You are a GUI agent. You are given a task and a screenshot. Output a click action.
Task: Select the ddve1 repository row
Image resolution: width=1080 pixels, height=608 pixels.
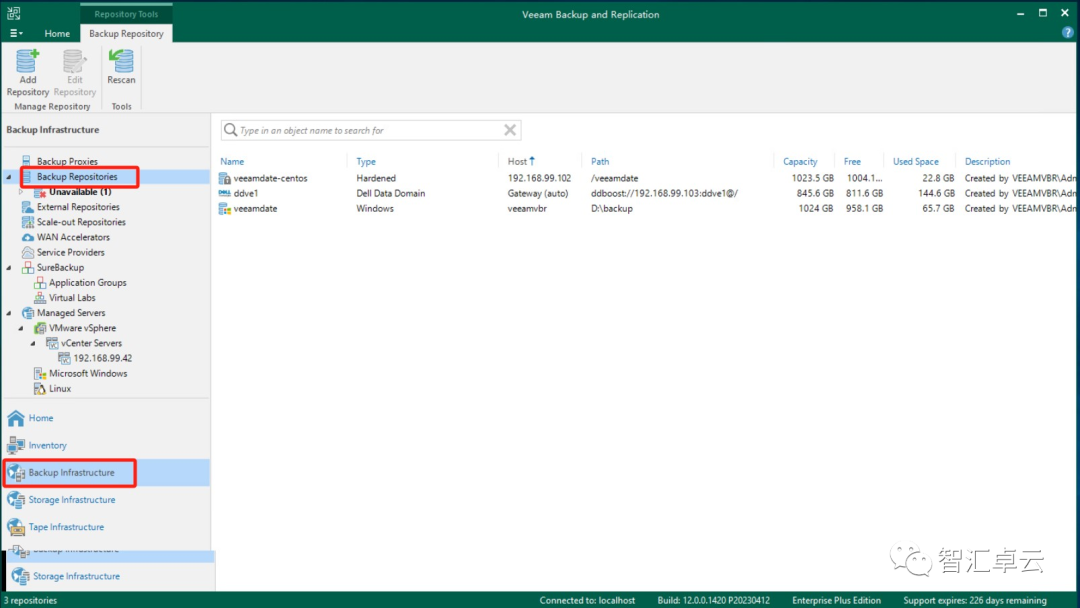646,193
